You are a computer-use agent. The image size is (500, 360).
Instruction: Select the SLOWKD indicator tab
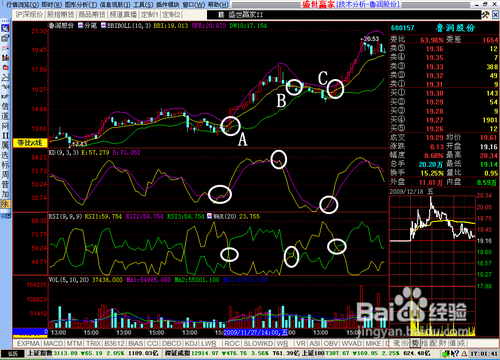[258, 343]
